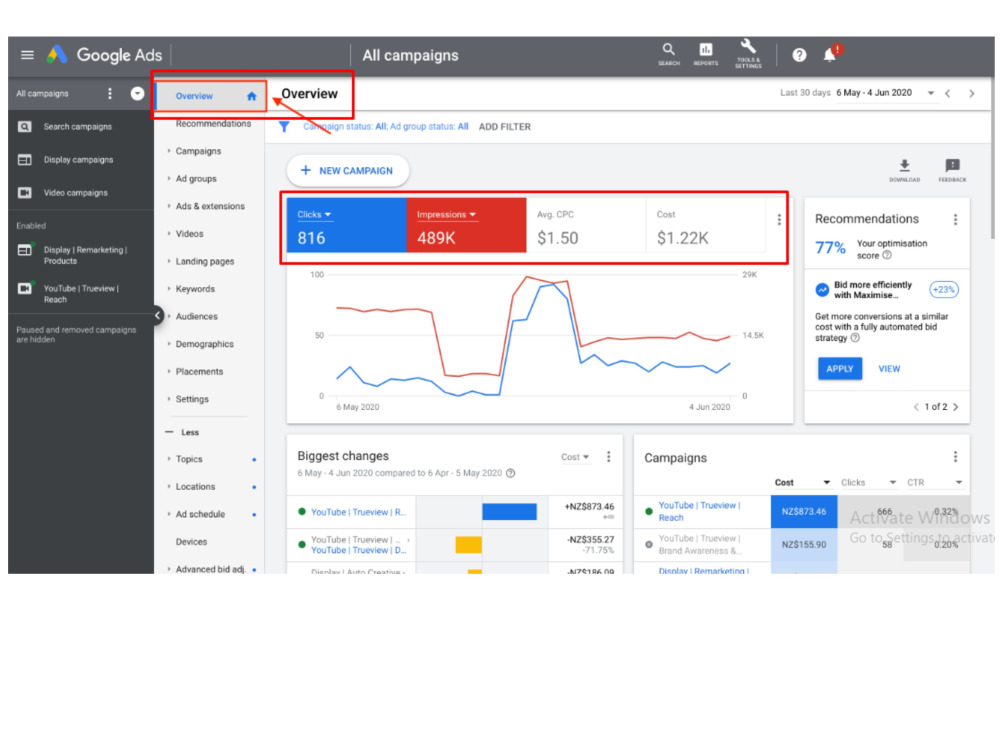This screenshot has height=750, width=1000.
Task: Open scorecard three-dot options menu
Action: (x=779, y=220)
